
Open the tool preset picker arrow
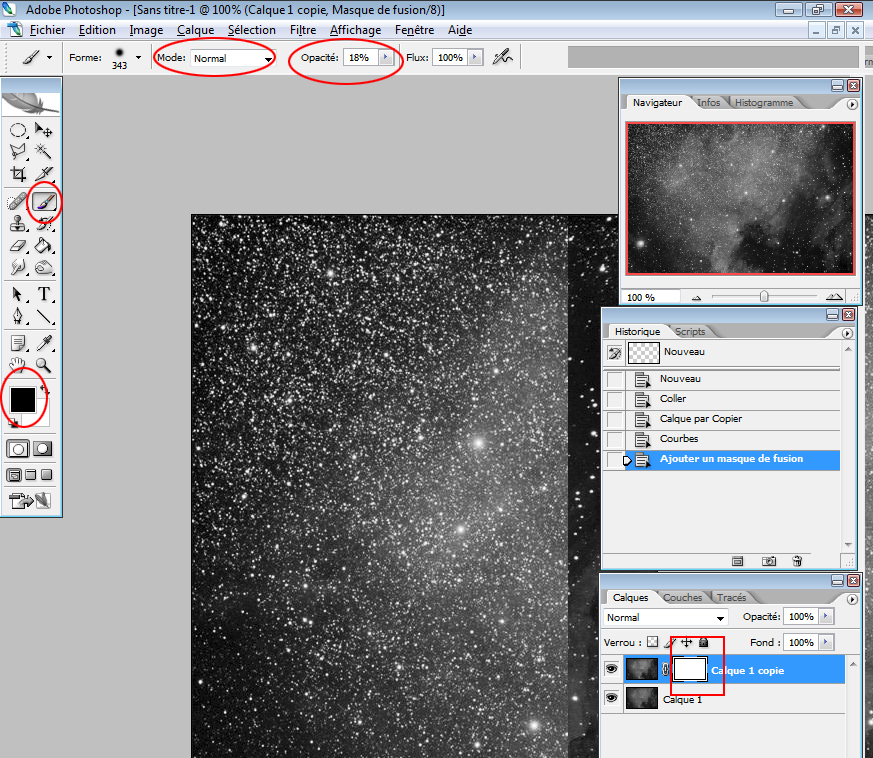click(50, 57)
